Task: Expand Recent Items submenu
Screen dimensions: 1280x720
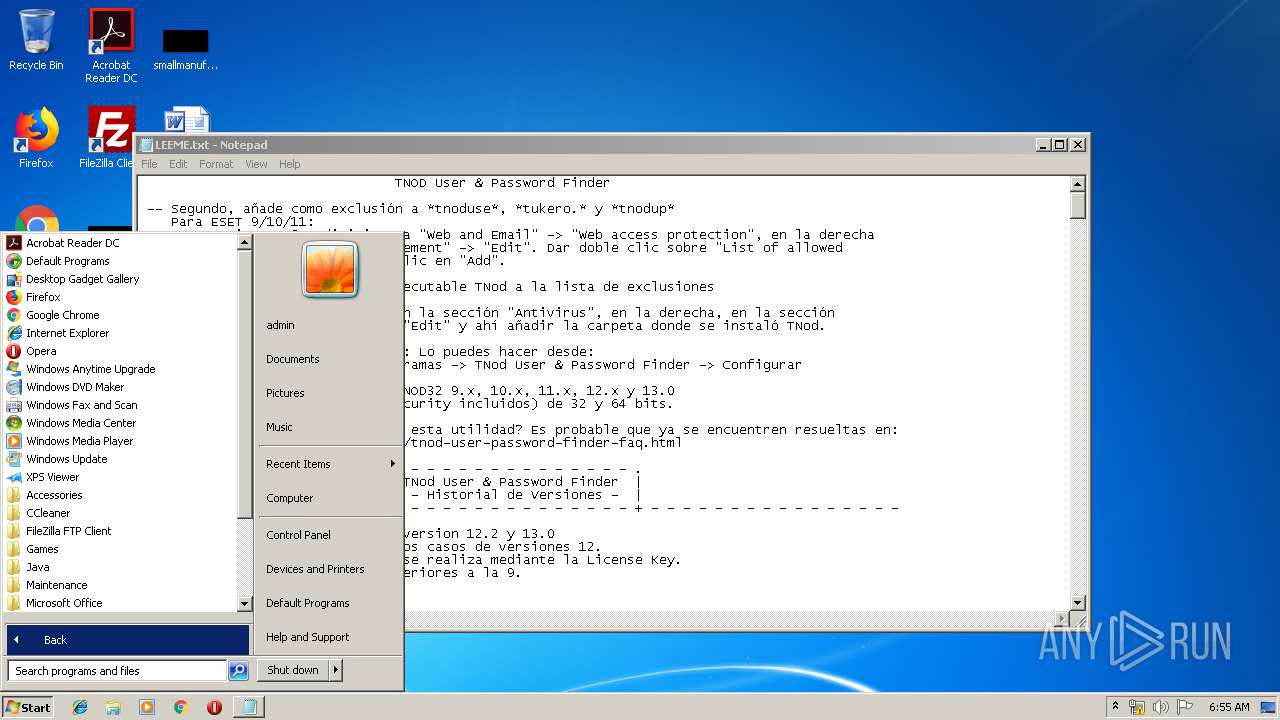Action: pyautogui.click(x=329, y=464)
